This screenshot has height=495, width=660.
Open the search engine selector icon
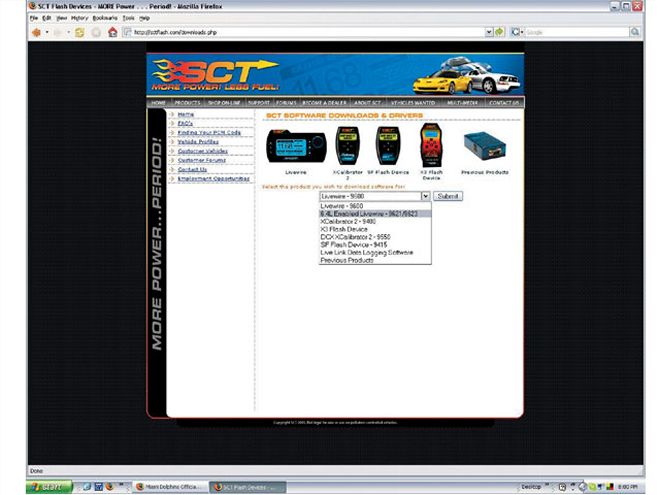click(516, 32)
